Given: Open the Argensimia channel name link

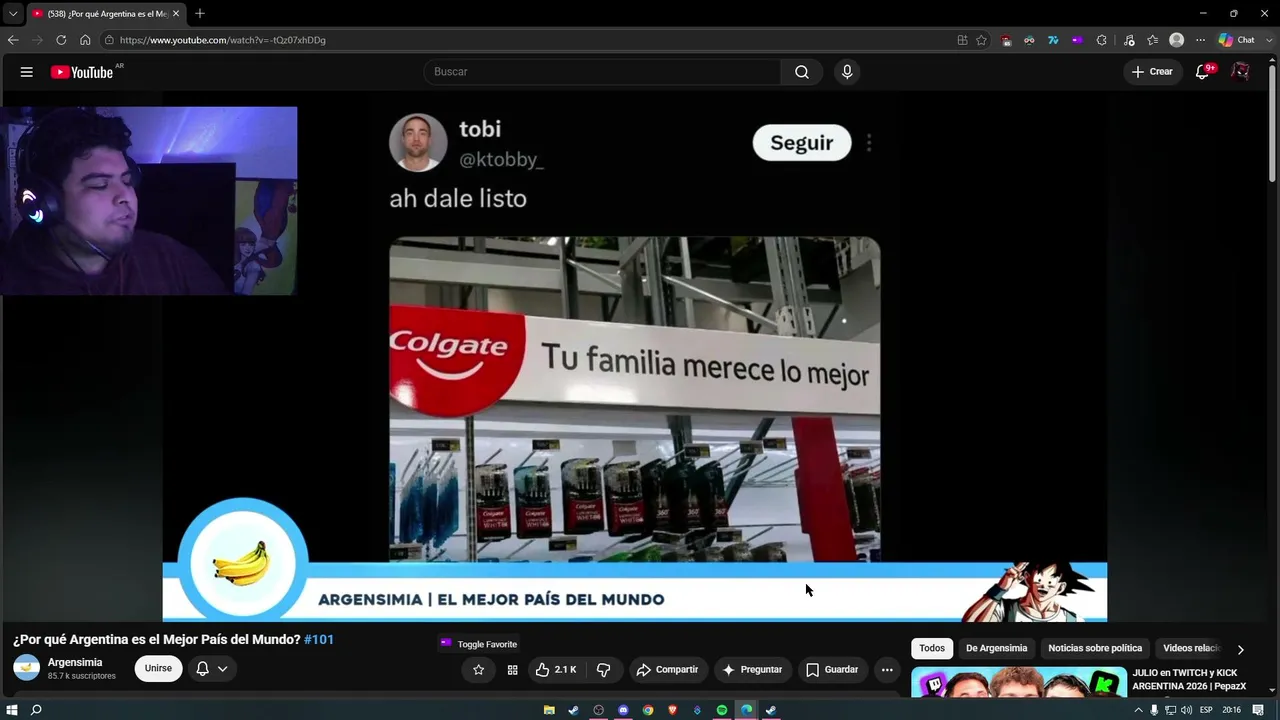Looking at the screenshot, I should pos(75,662).
